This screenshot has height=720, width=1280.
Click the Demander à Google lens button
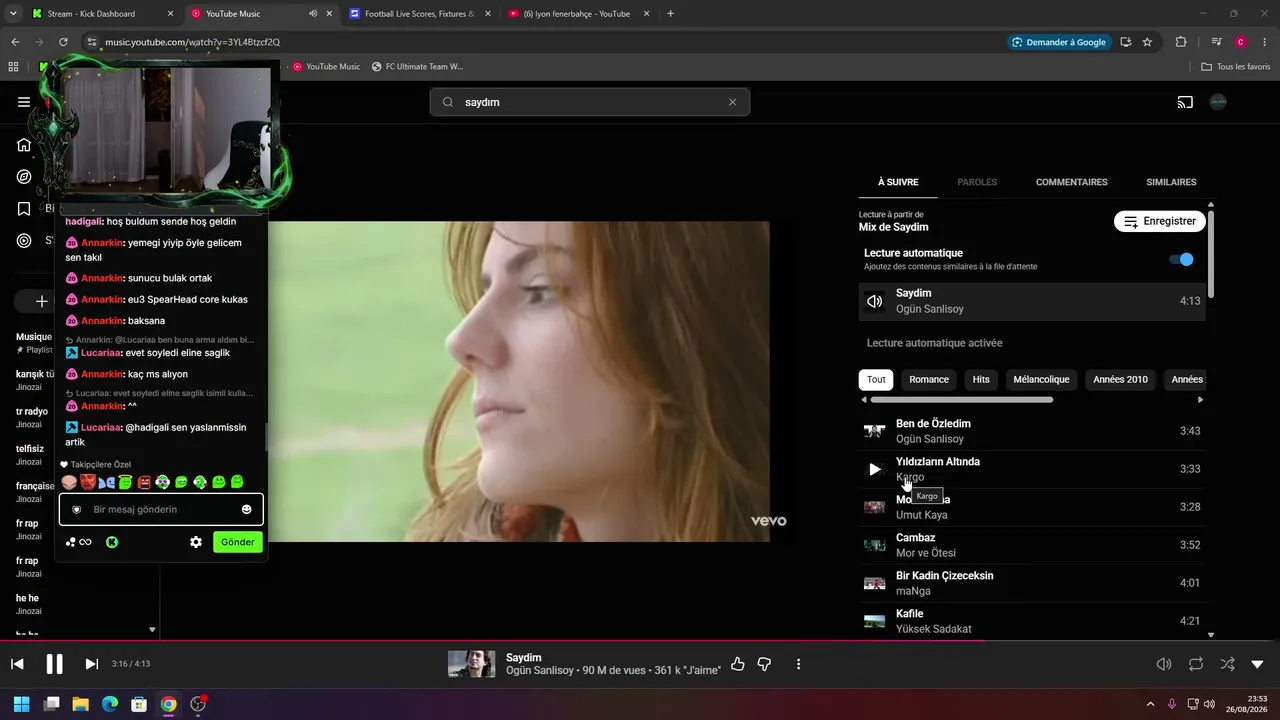tap(1059, 42)
